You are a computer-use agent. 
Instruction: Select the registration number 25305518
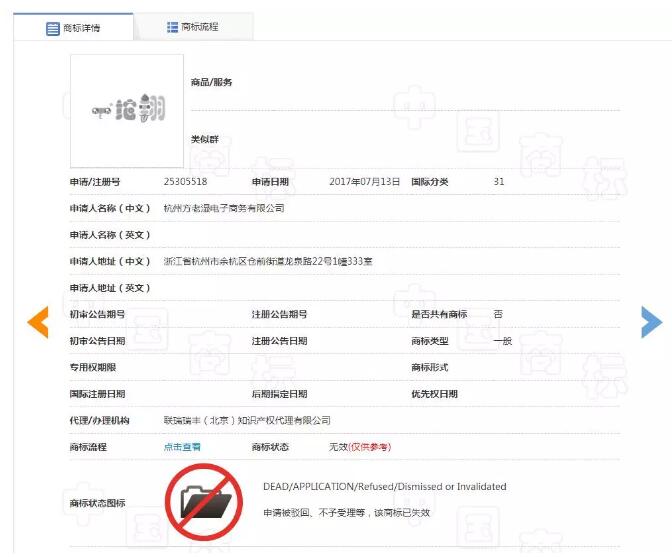(x=185, y=182)
